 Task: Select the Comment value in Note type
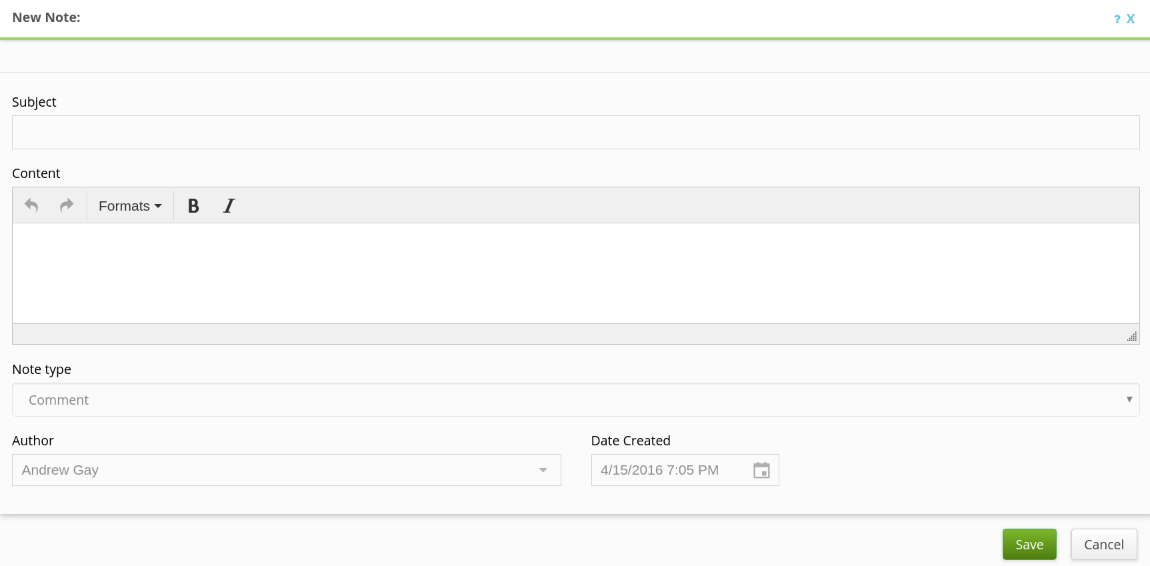point(59,400)
